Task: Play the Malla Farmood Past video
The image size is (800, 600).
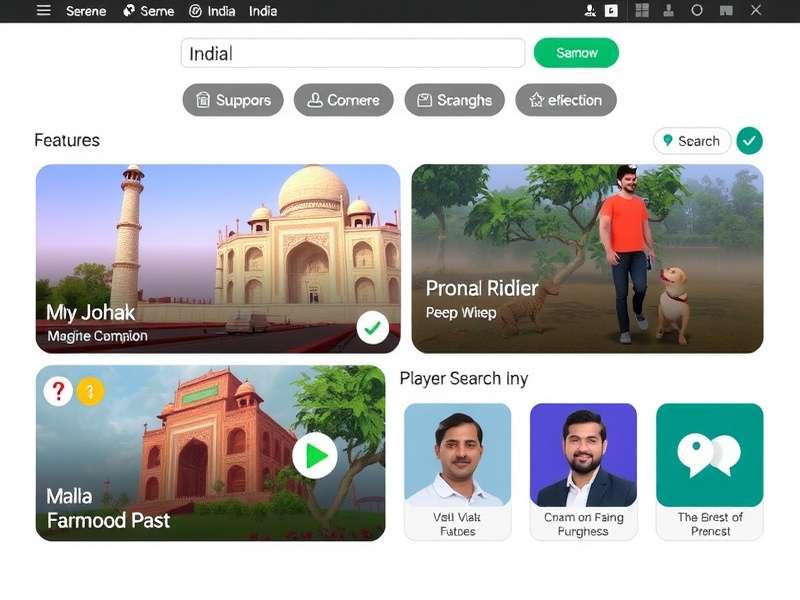Action: tap(313, 455)
